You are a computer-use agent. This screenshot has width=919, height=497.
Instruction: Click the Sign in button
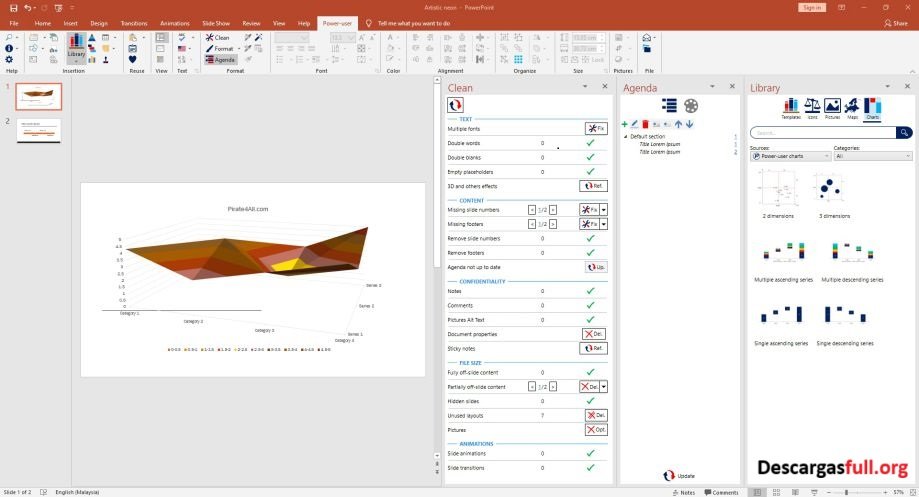click(812, 8)
